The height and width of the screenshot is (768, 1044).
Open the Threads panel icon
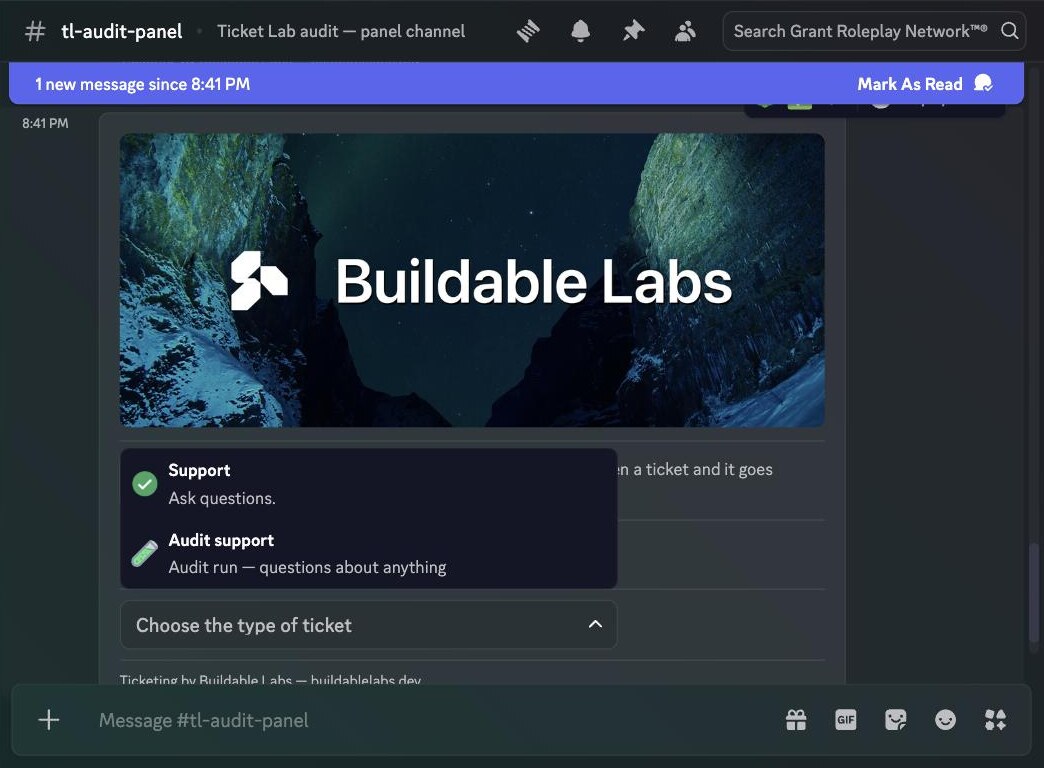click(x=527, y=31)
